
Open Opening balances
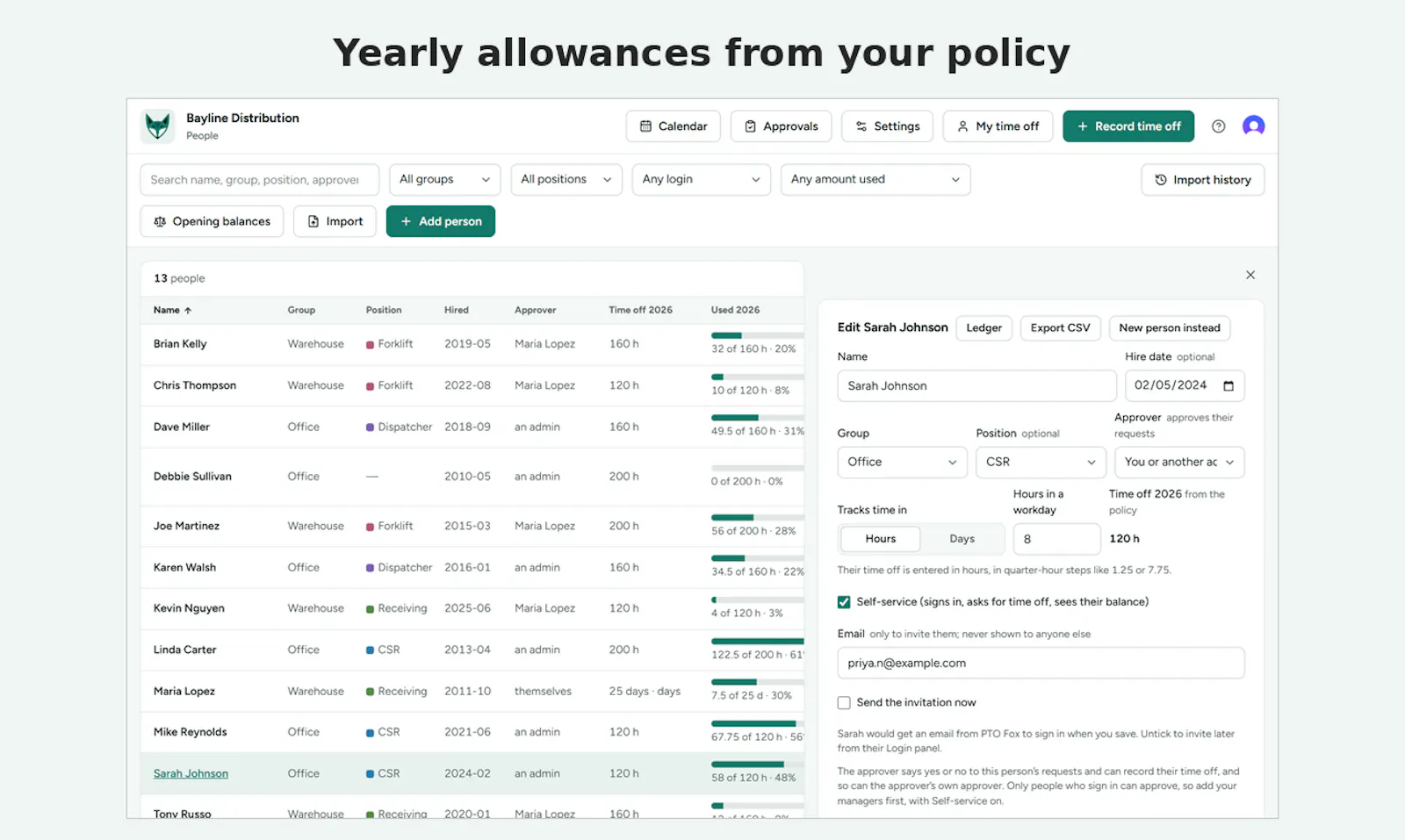[212, 221]
